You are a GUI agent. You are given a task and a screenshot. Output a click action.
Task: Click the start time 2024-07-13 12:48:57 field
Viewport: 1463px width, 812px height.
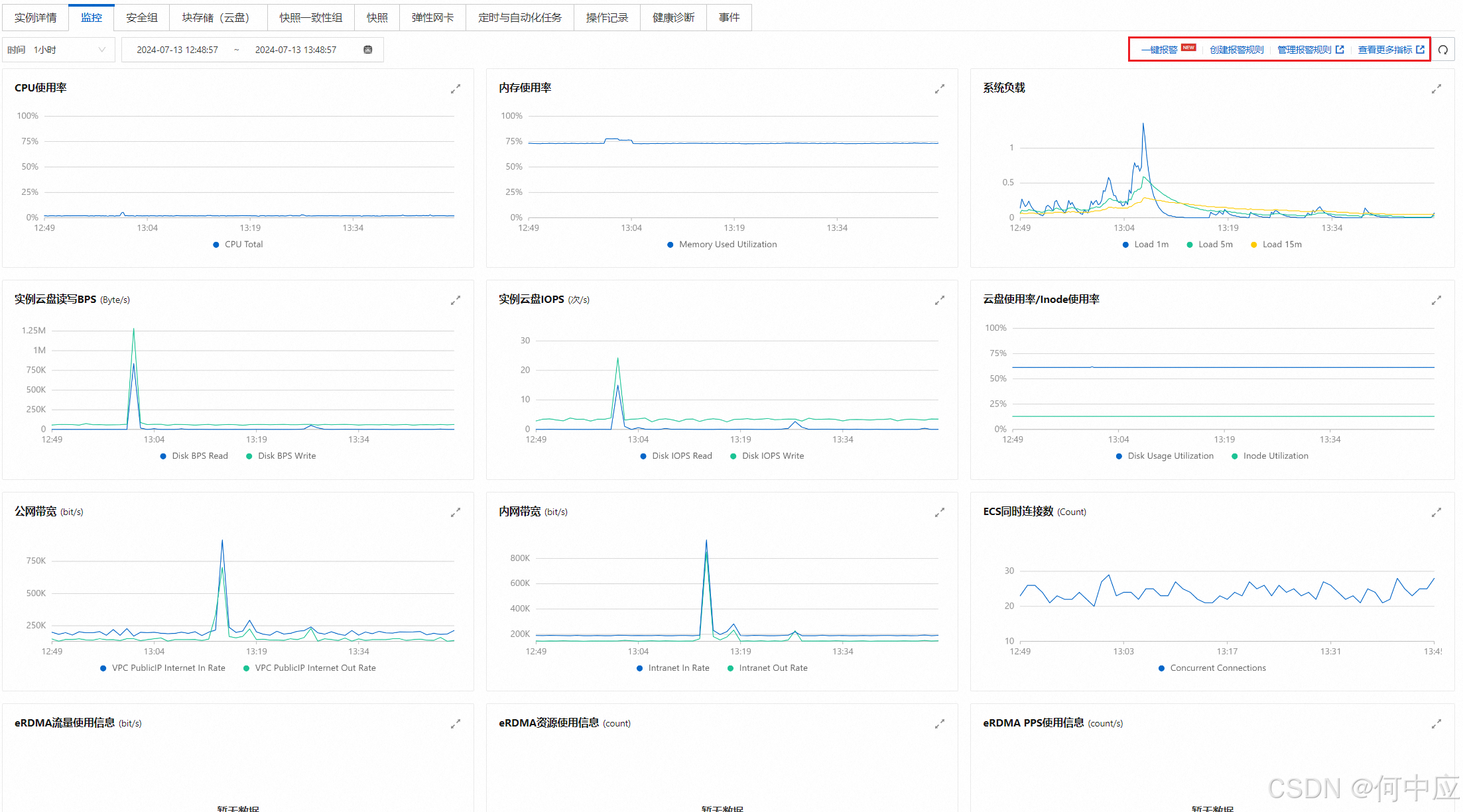tap(177, 50)
